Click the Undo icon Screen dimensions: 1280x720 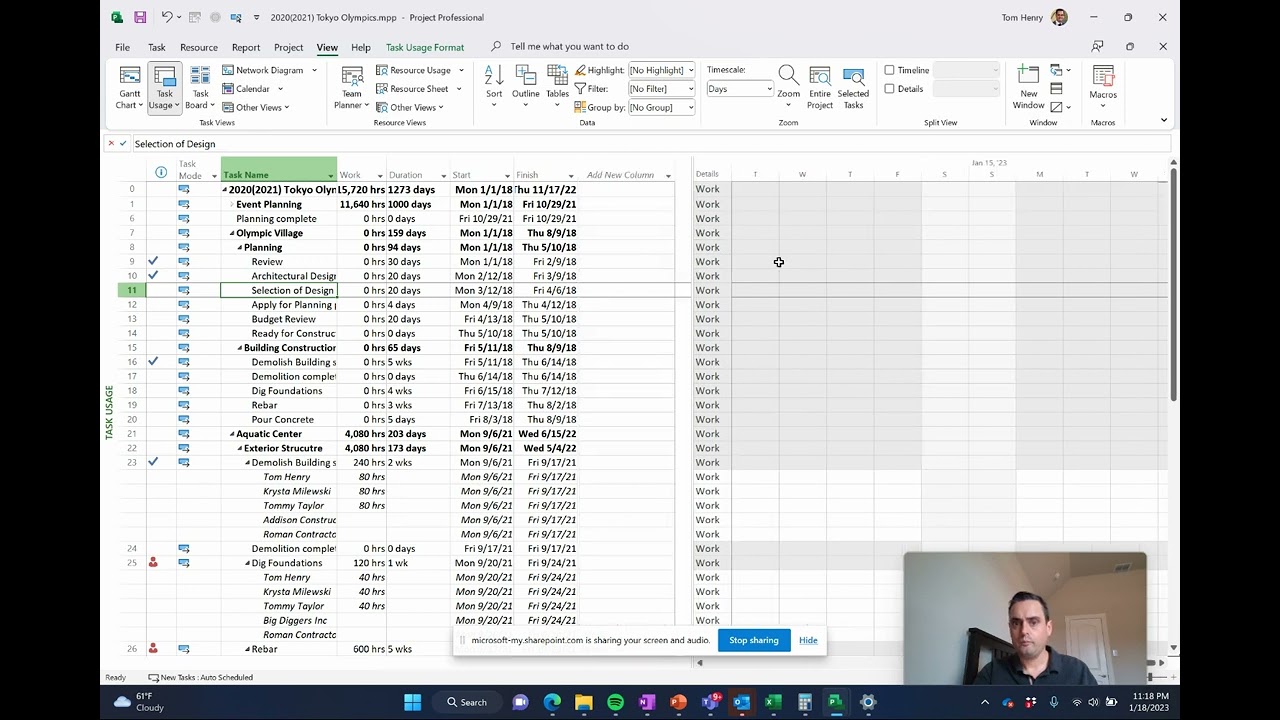pyautogui.click(x=167, y=17)
